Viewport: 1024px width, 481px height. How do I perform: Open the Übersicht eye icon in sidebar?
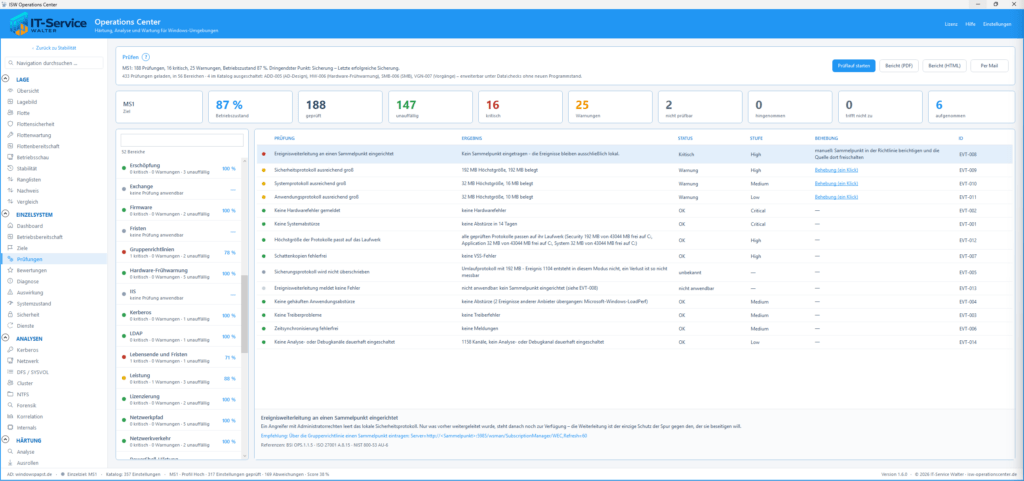(10, 91)
